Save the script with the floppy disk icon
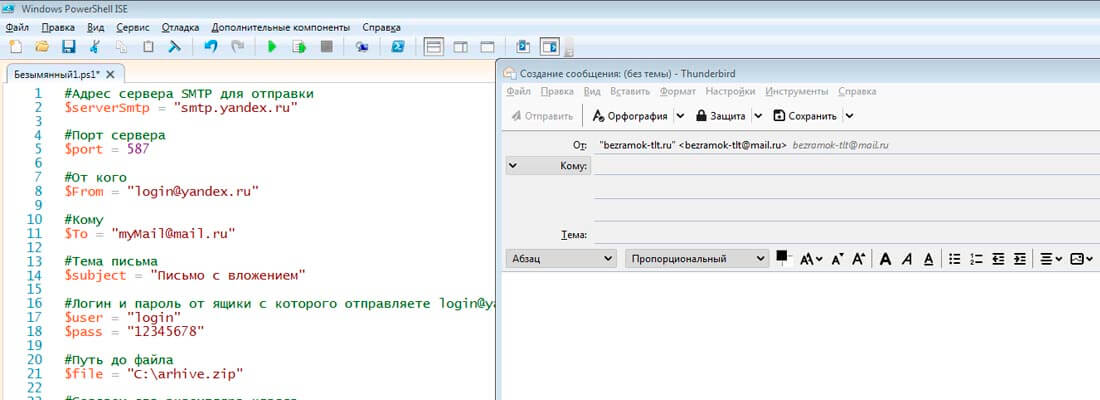Viewport: 1100px width, 400px height. [x=69, y=48]
